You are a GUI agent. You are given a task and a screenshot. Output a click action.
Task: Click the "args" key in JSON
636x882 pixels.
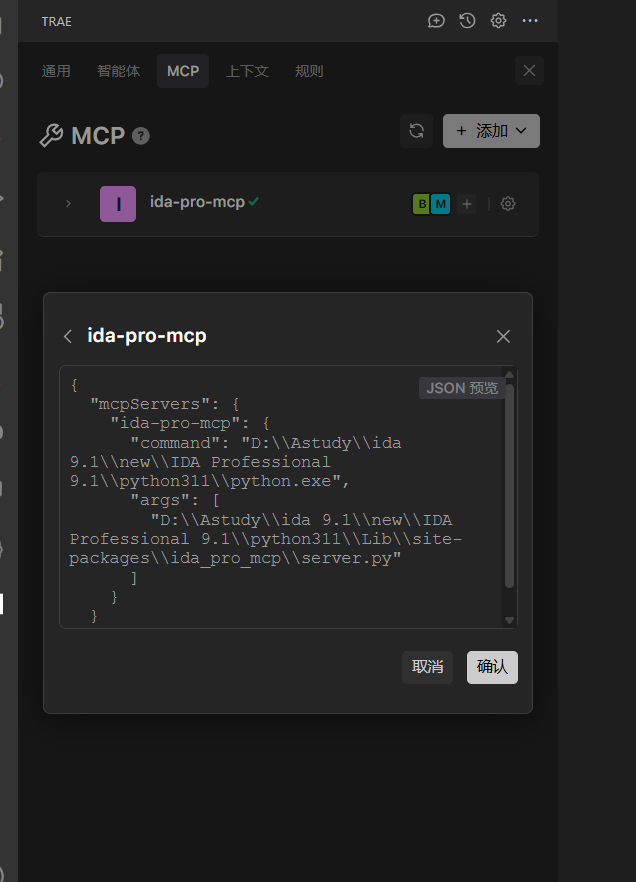coord(159,501)
